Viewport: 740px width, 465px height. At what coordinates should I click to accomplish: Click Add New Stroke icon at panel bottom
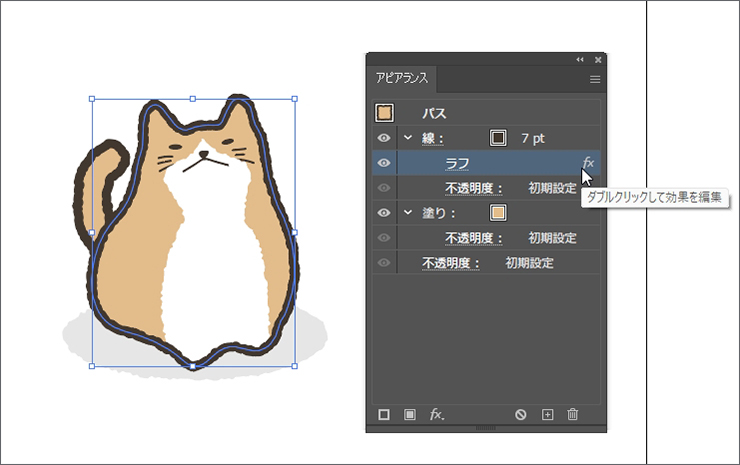tap(384, 414)
